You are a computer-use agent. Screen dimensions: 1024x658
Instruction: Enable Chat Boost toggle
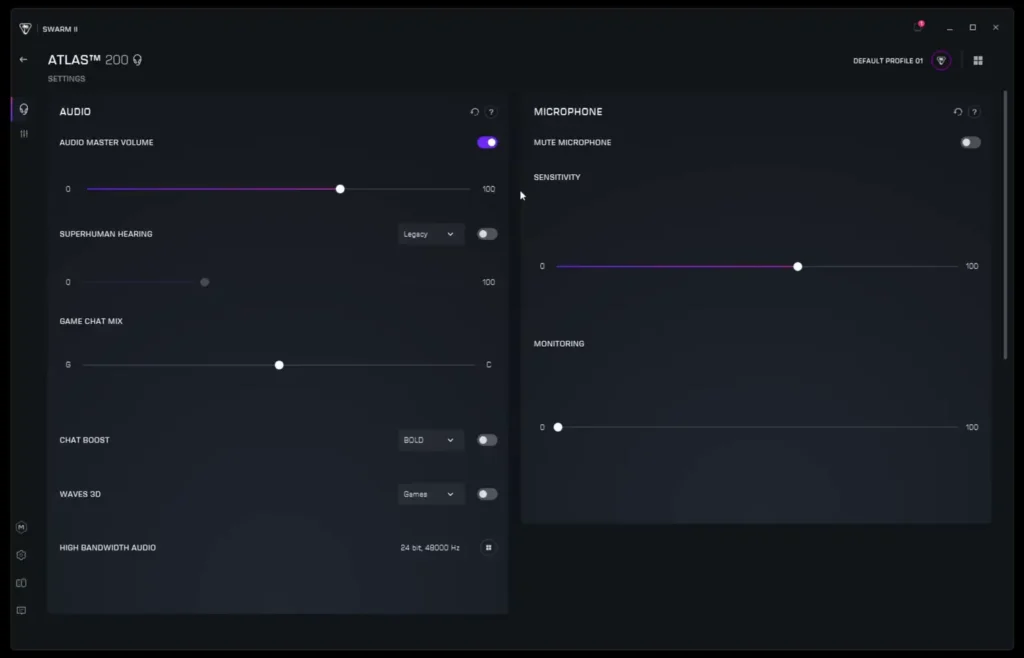tap(487, 440)
